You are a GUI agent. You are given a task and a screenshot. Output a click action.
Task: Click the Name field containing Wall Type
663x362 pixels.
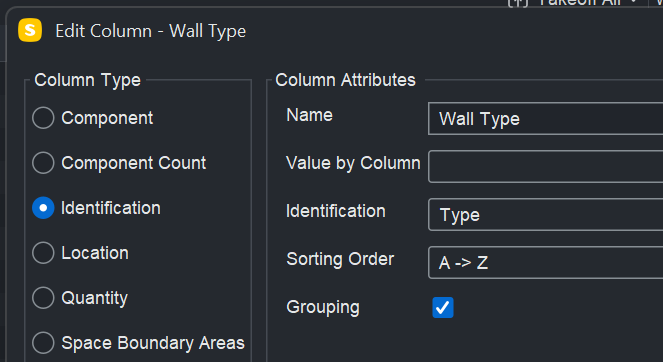[x=545, y=118]
